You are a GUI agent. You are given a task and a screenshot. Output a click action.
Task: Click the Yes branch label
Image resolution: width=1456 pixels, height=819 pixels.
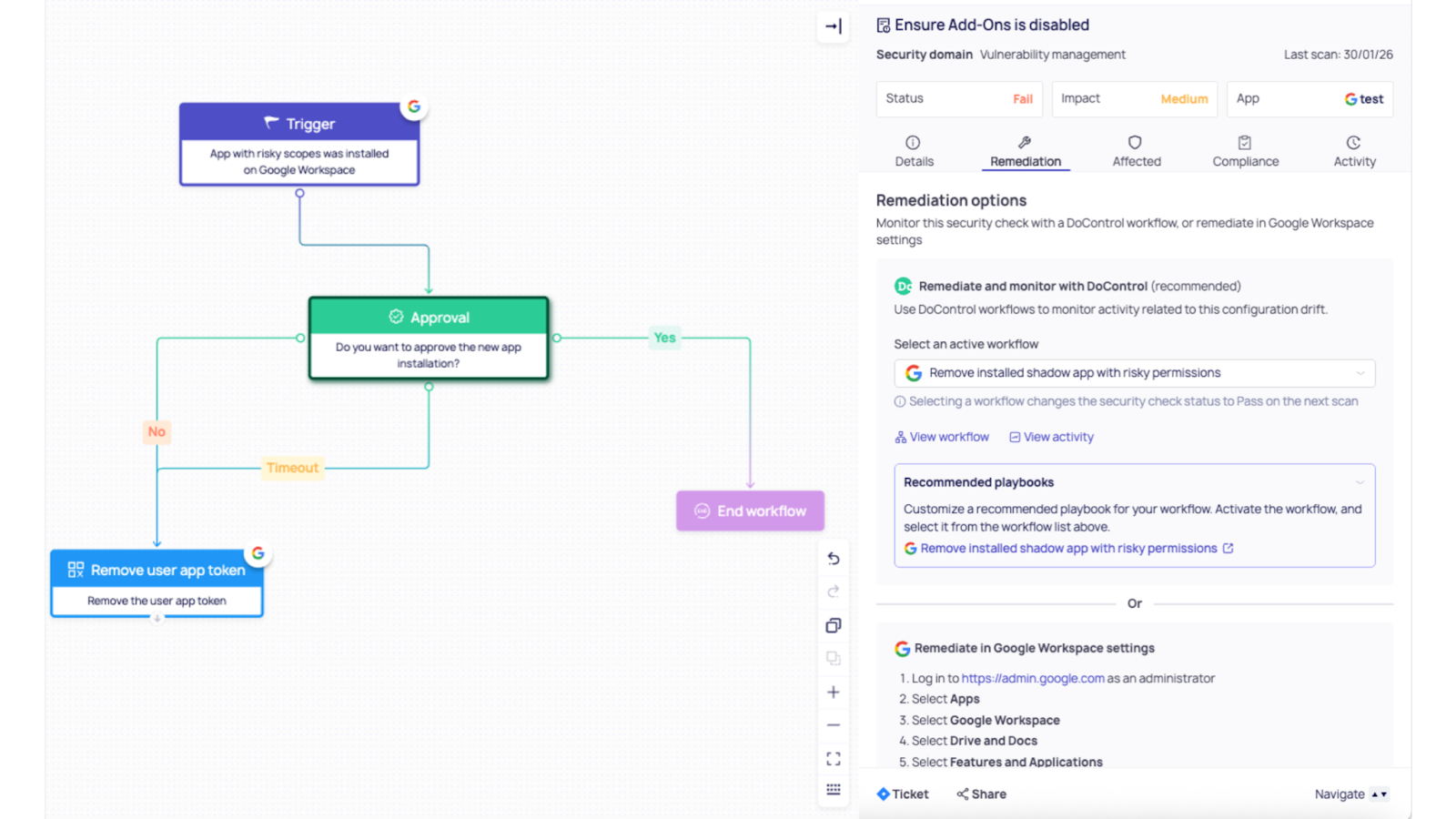[664, 338]
